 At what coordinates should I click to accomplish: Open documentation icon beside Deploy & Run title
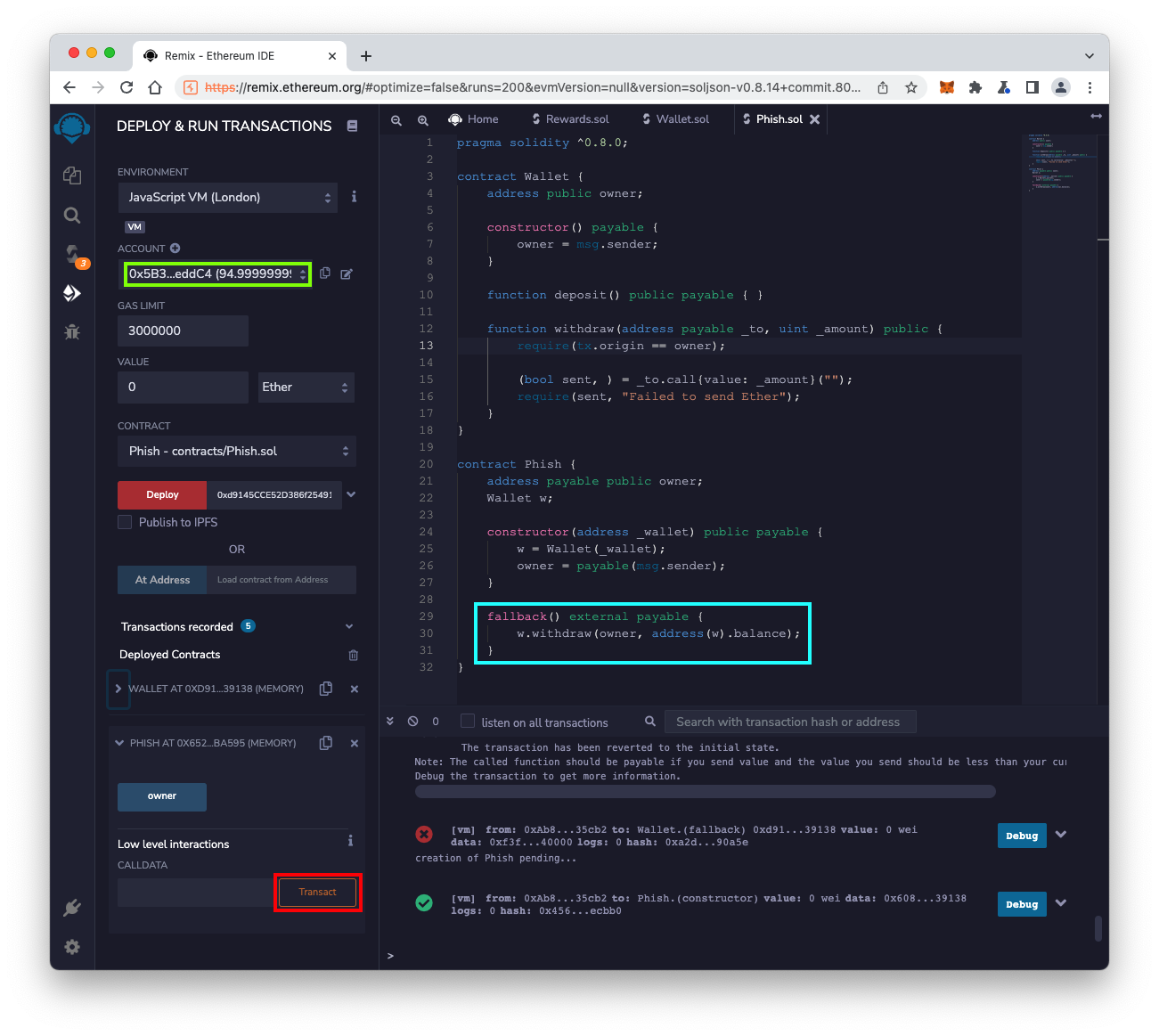pos(352,126)
